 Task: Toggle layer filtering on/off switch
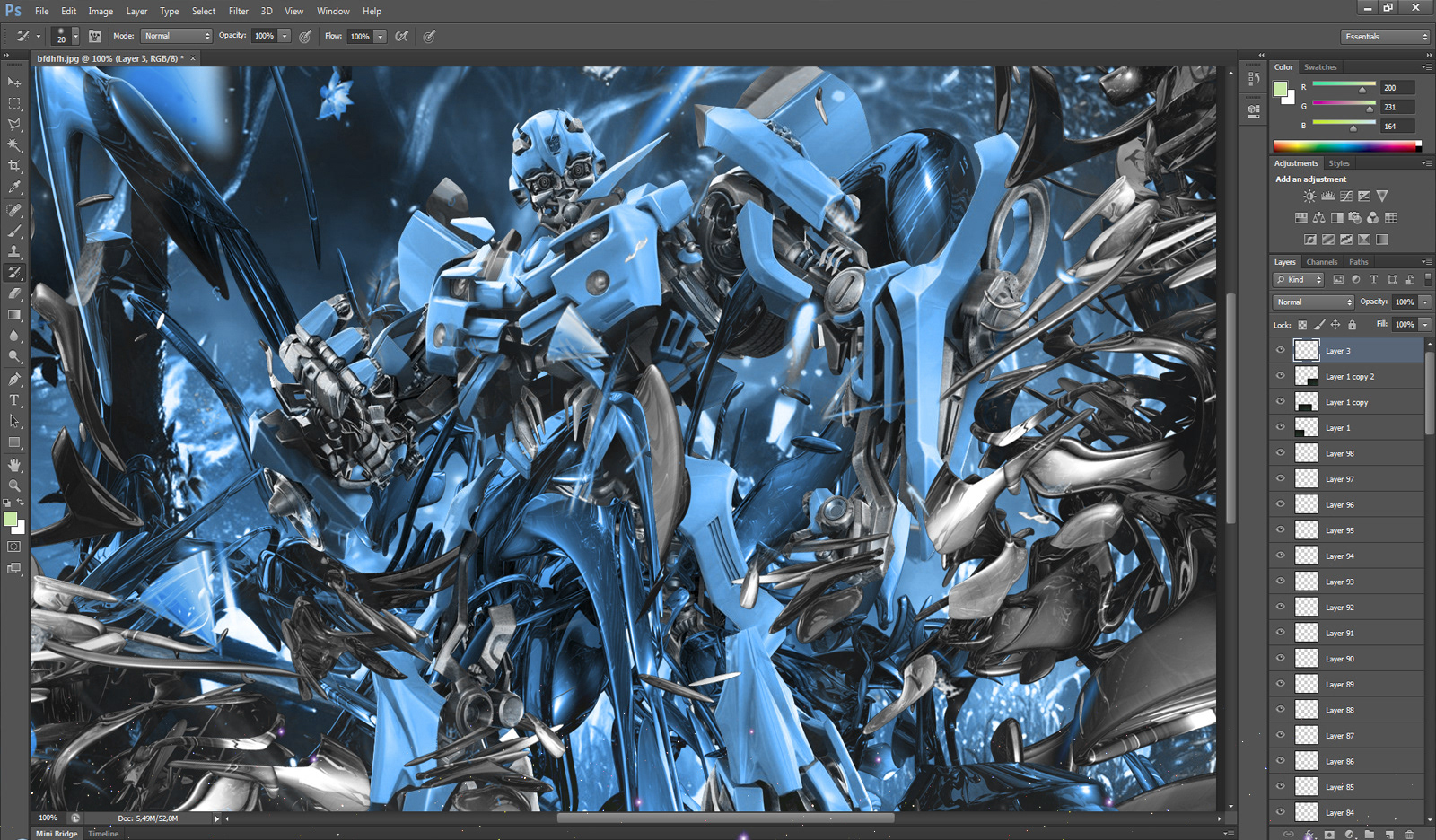coord(1428,279)
